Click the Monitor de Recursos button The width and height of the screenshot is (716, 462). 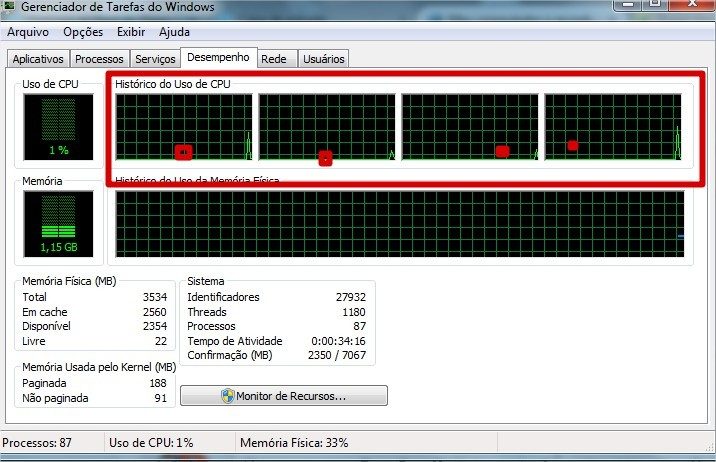284,396
